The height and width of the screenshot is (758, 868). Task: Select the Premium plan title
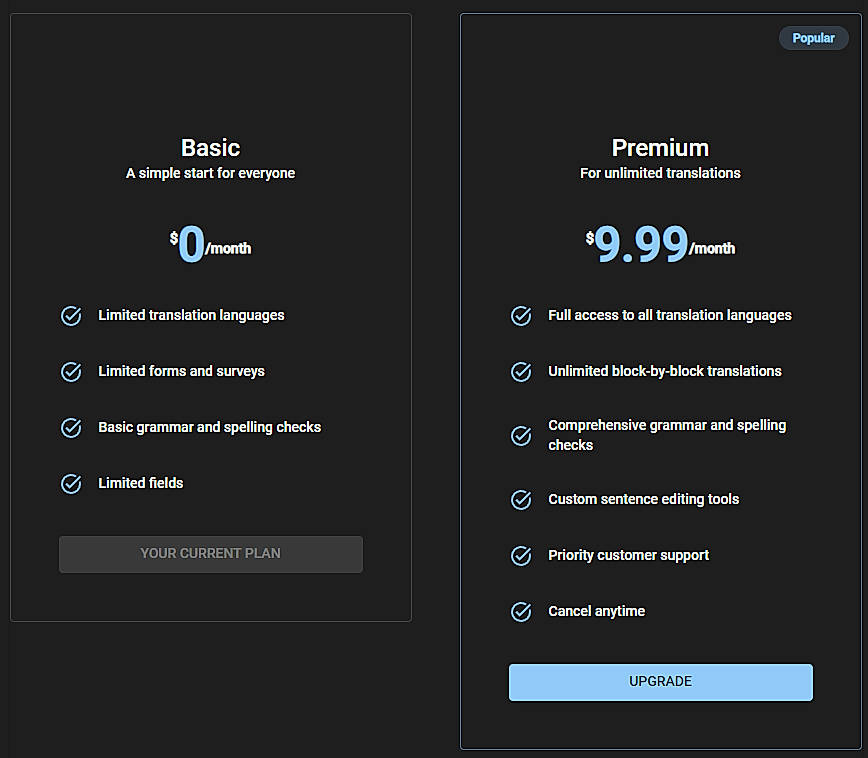pyautogui.click(x=660, y=148)
